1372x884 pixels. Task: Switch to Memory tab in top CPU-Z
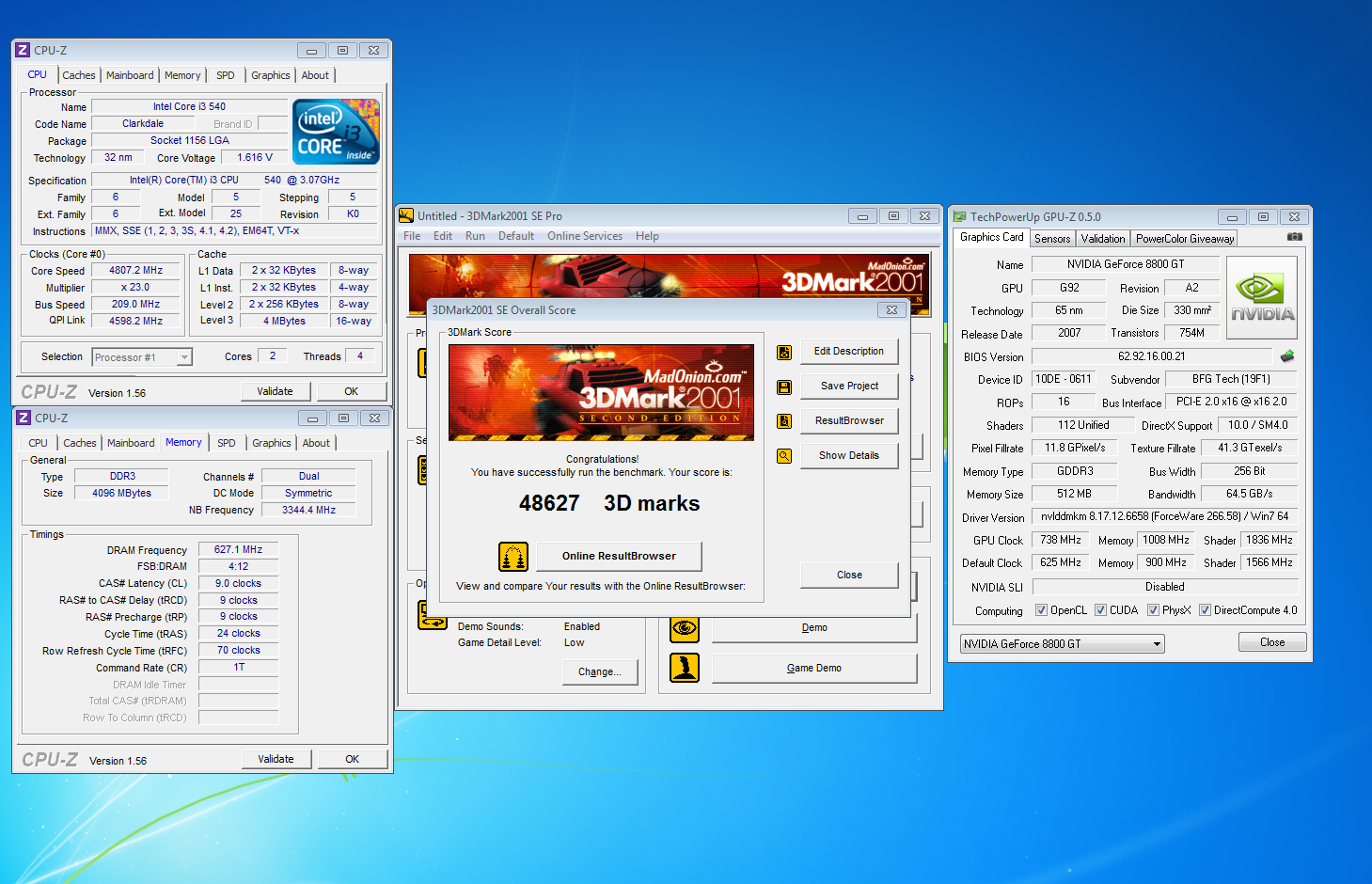tap(182, 75)
